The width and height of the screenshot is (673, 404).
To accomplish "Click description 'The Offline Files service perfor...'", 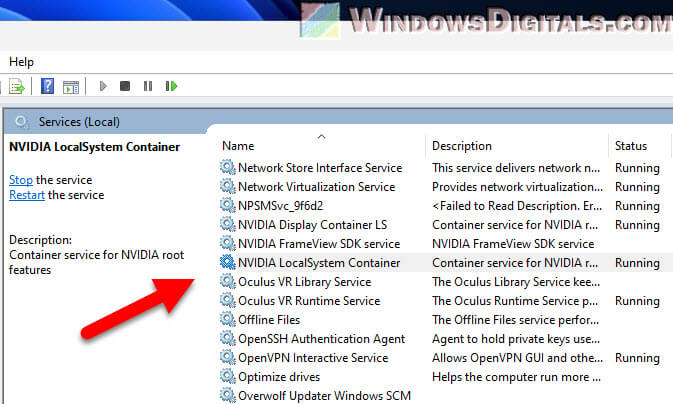I will [x=515, y=320].
